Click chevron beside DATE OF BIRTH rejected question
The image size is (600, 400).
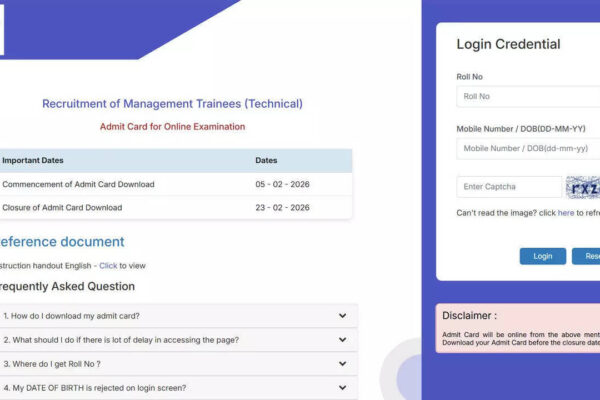[x=342, y=388]
